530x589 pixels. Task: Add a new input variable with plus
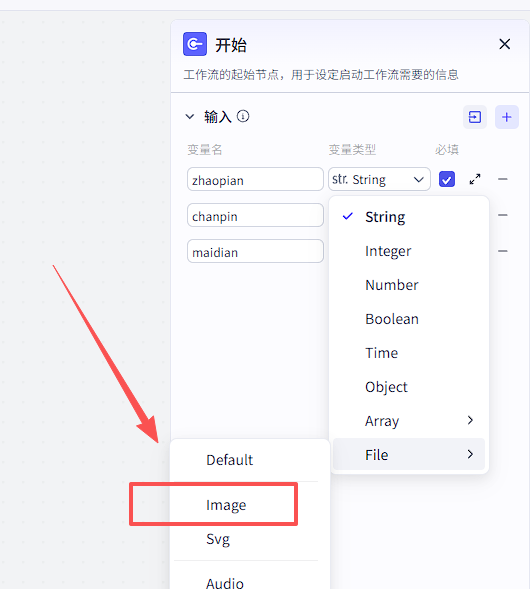tap(507, 117)
